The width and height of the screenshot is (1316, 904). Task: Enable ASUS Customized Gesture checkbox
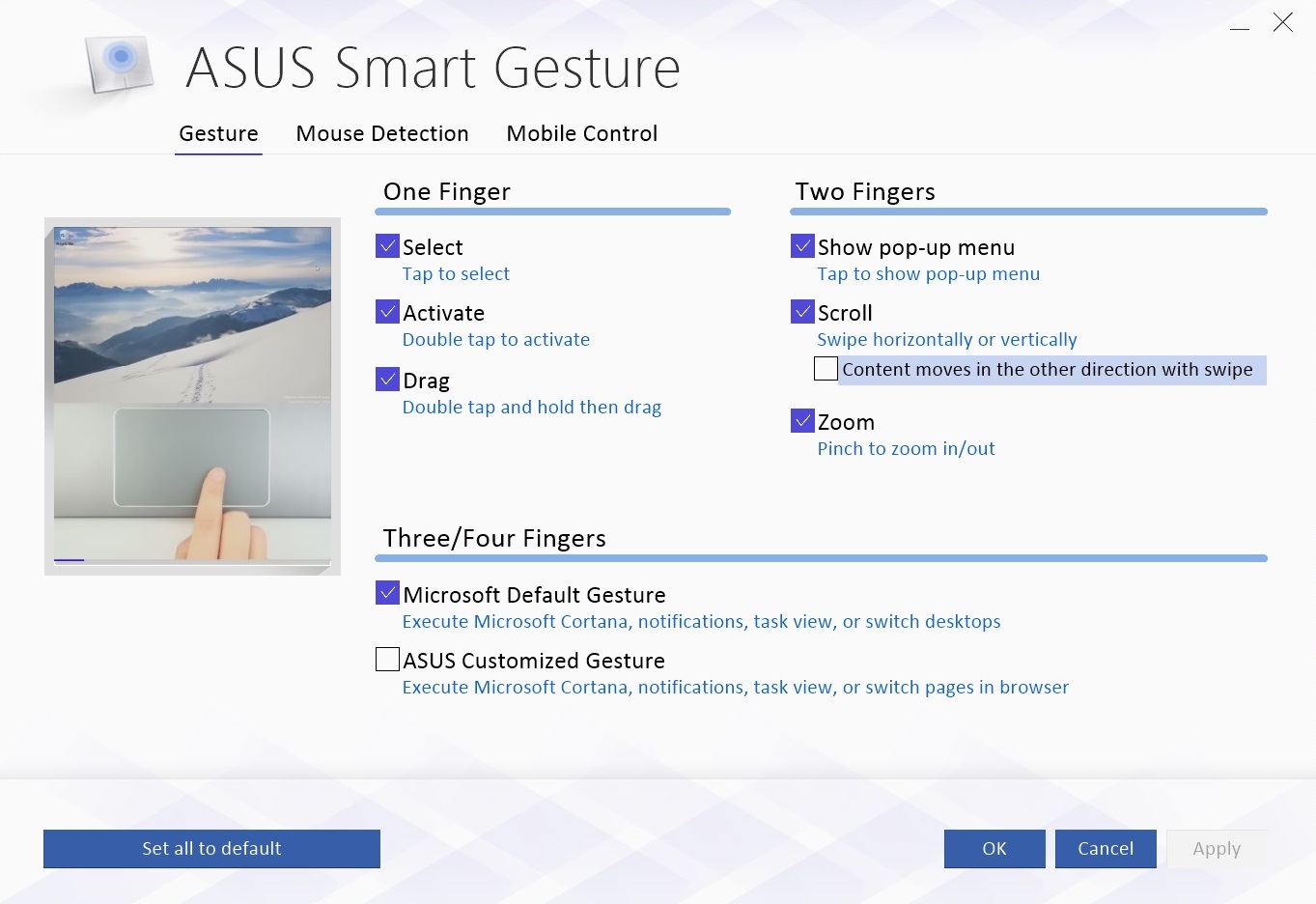click(x=387, y=660)
